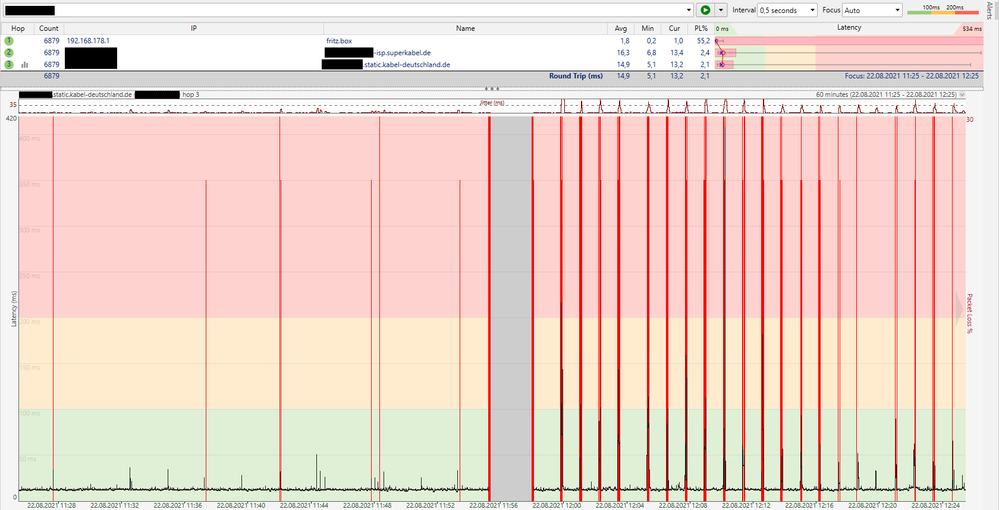
Task: Select the 192.168.178.1 IP cell
Action: (88, 40)
